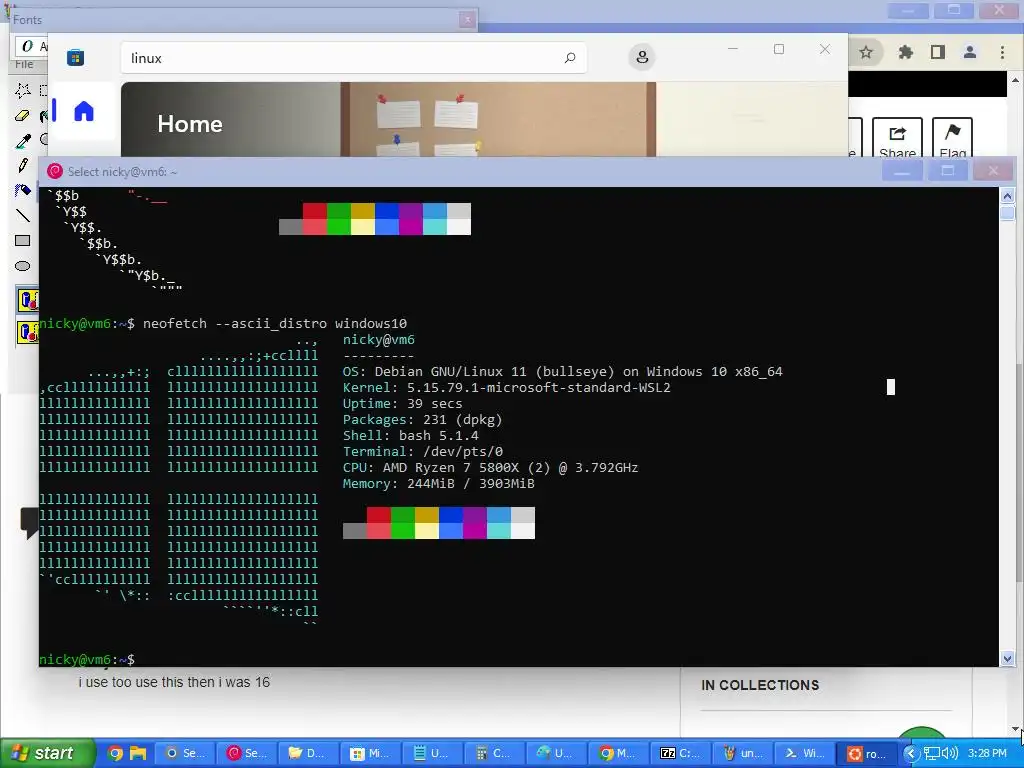Expand hidden tray icons chevron
The width and height of the screenshot is (1024, 768).
click(910, 753)
